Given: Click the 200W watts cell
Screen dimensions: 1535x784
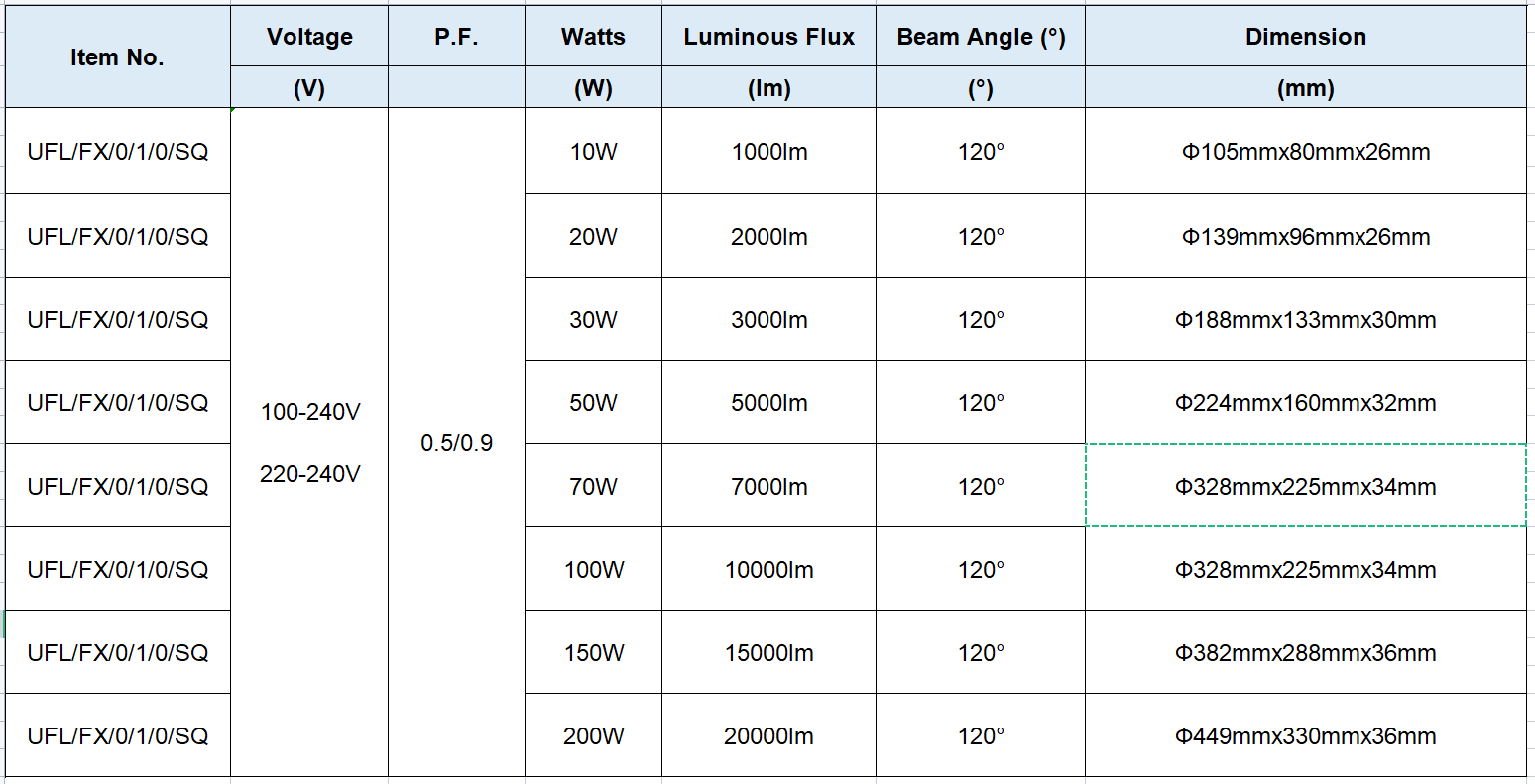Looking at the screenshot, I should (593, 735).
